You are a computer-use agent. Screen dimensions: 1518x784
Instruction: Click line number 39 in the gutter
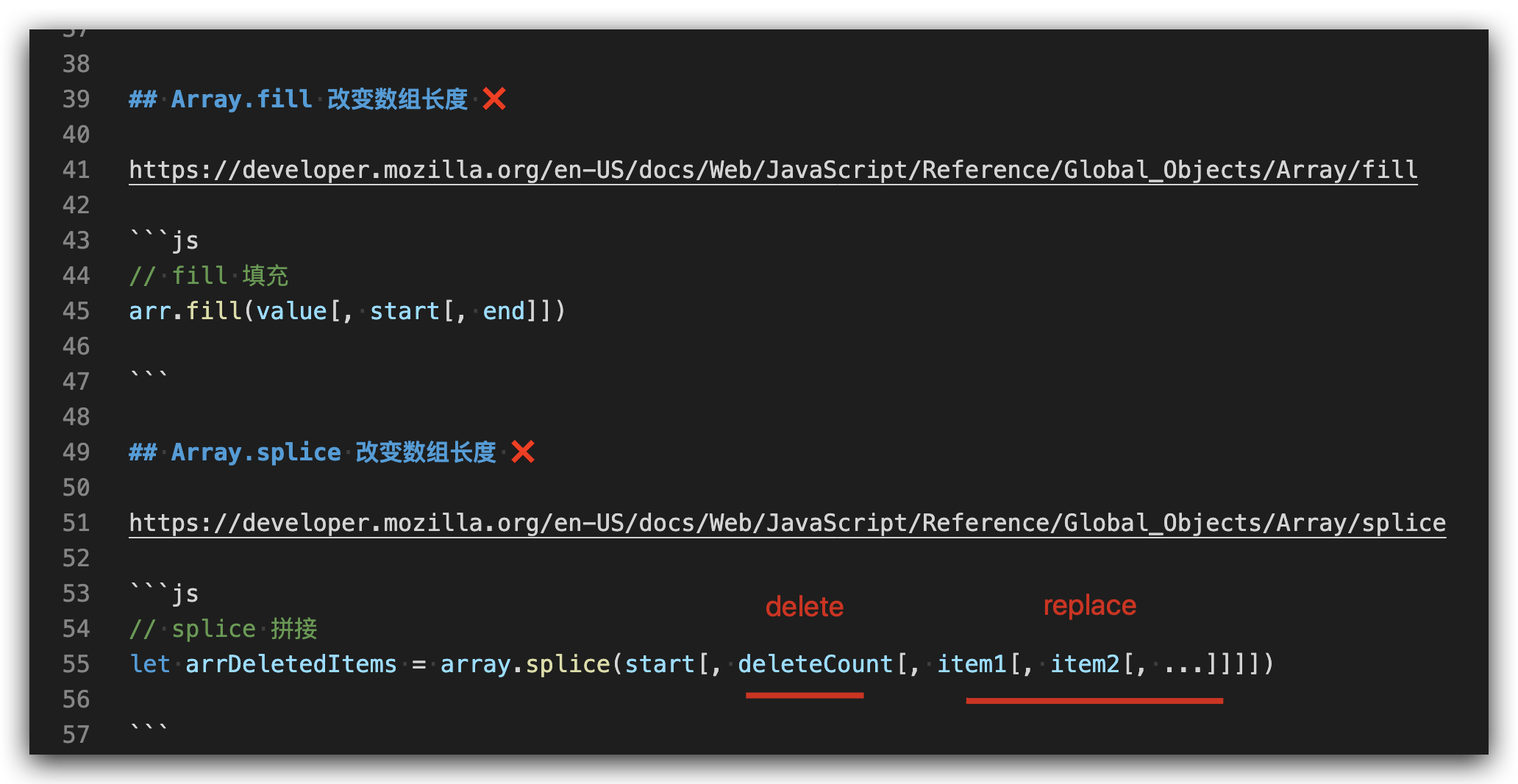pos(76,99)
